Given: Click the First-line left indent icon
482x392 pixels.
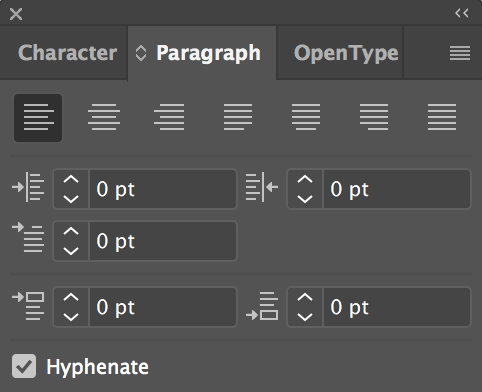Looking at the screenshot, I should (x=28, y=237).
